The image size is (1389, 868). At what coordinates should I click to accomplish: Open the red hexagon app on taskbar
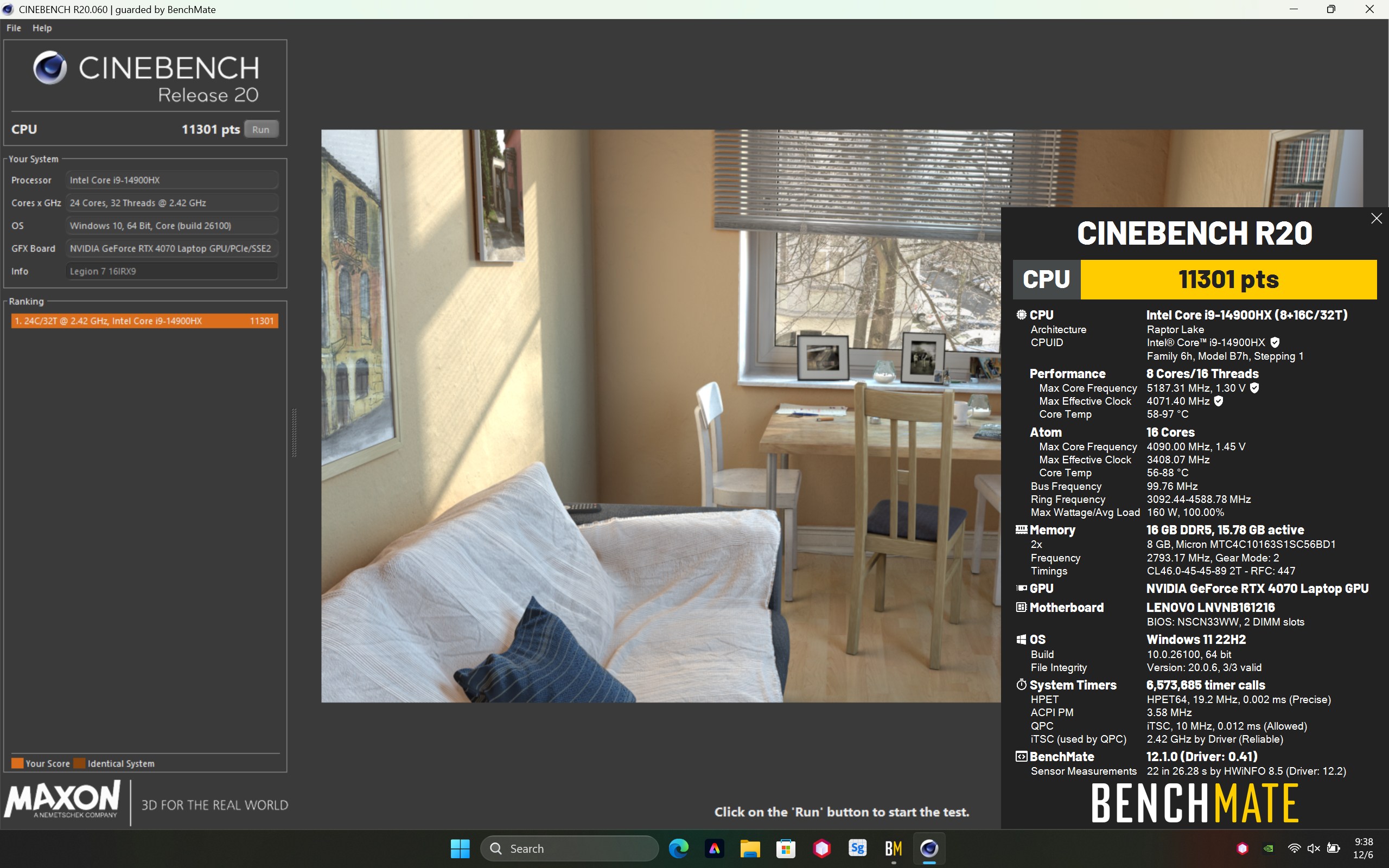pyautogui.click(x=821, y=848)
